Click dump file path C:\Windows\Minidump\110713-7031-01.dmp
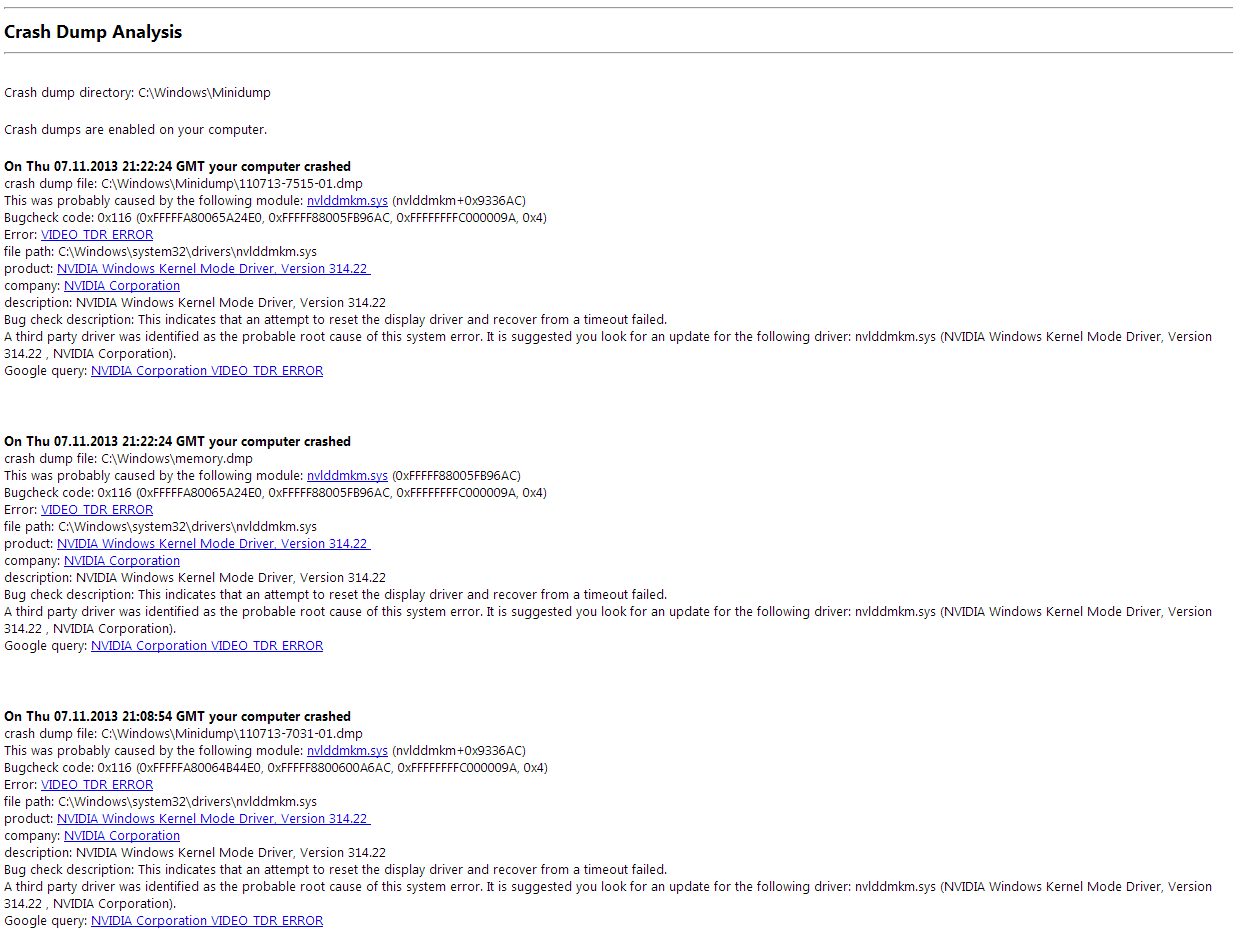The image size is (1233, 934). [x=232, y=733]
